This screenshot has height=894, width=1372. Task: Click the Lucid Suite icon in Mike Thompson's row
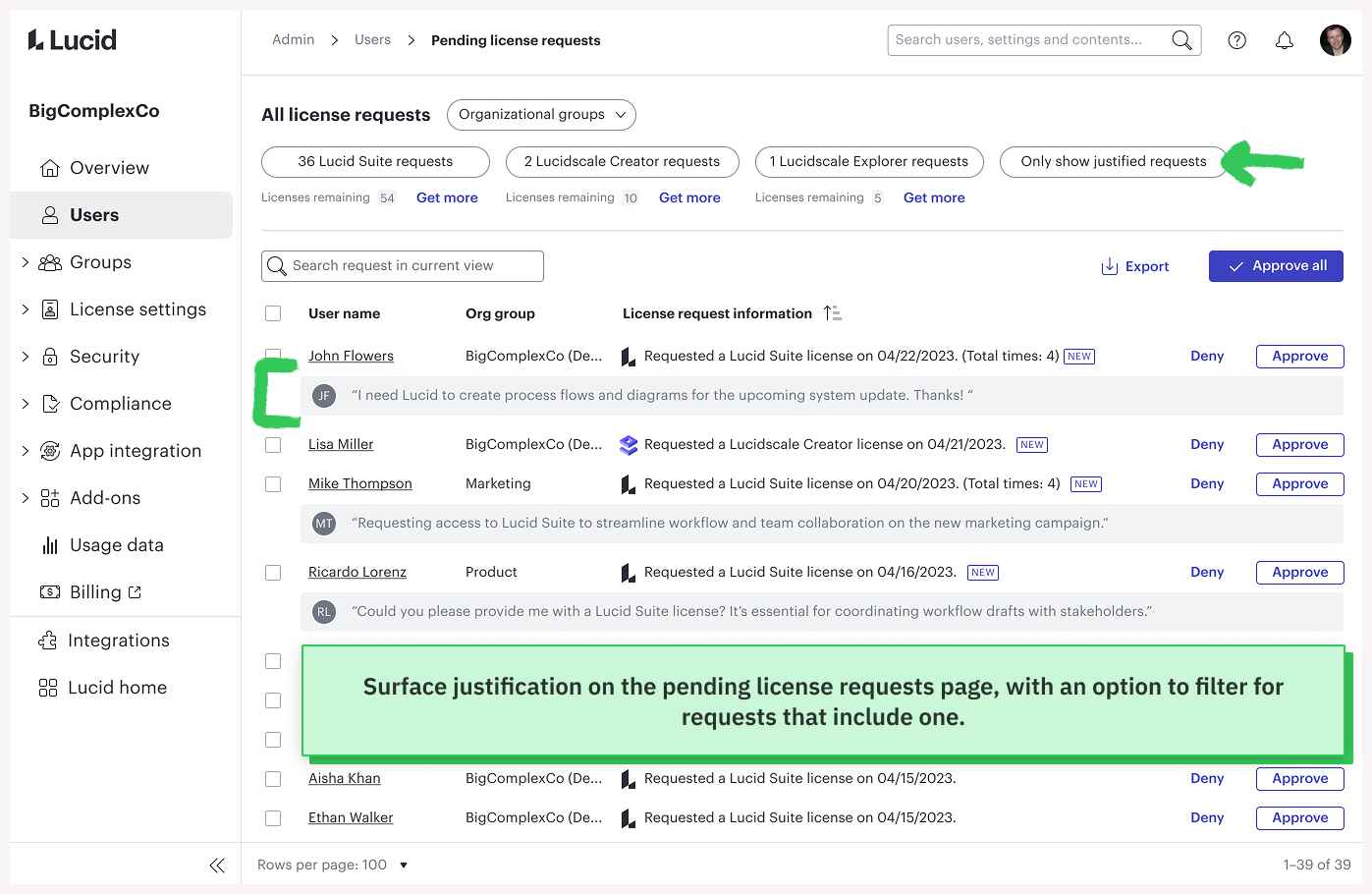(629, 484)
